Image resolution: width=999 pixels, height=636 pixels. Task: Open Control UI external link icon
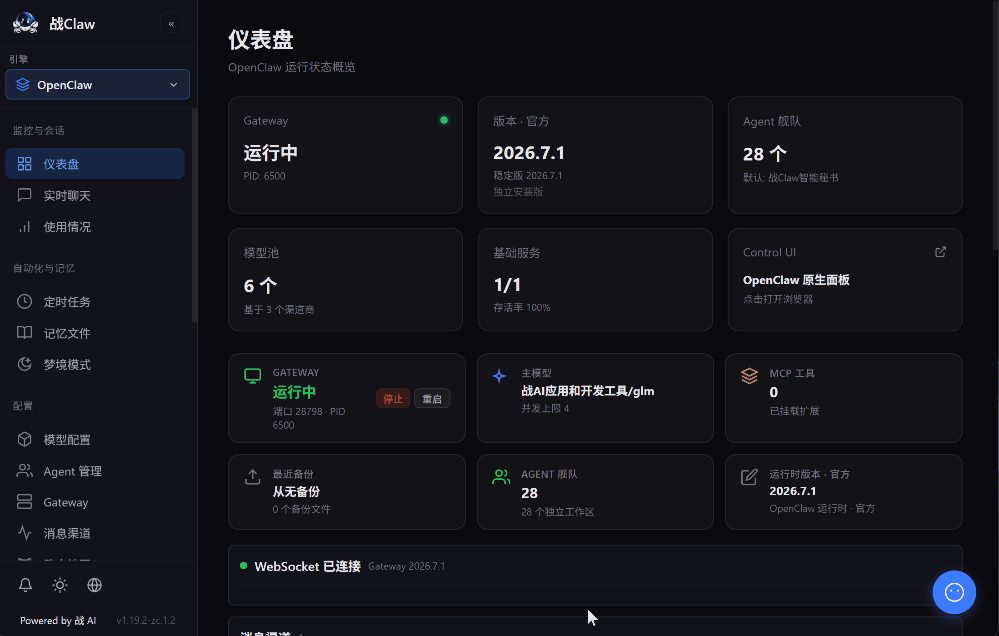tap(940, 252)
